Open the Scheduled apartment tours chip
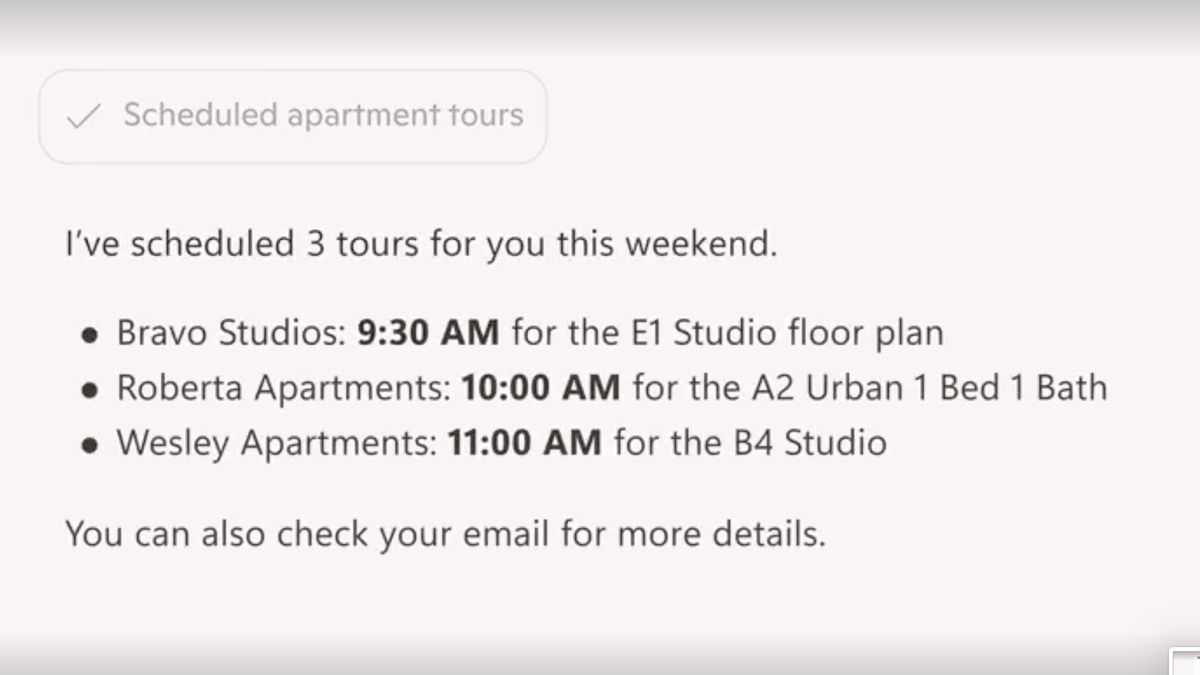Image resolution: width=1200 pixels, height=675 pixels. (x=322, y=116)
